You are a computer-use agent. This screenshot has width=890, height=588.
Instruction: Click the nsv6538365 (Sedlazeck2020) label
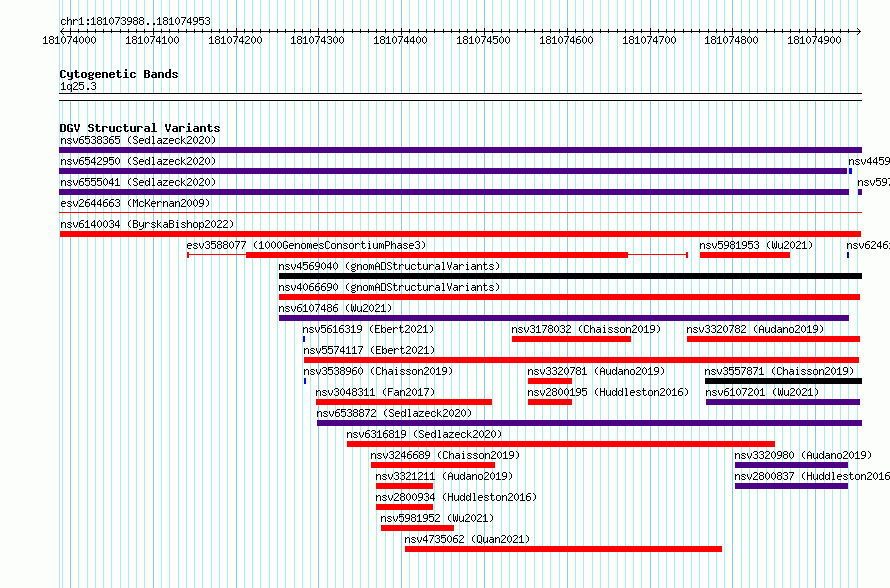point(138,140)
